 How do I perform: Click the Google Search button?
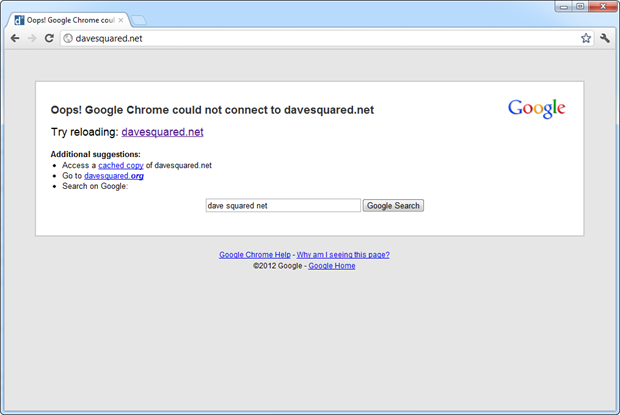(x=393, y=206)
